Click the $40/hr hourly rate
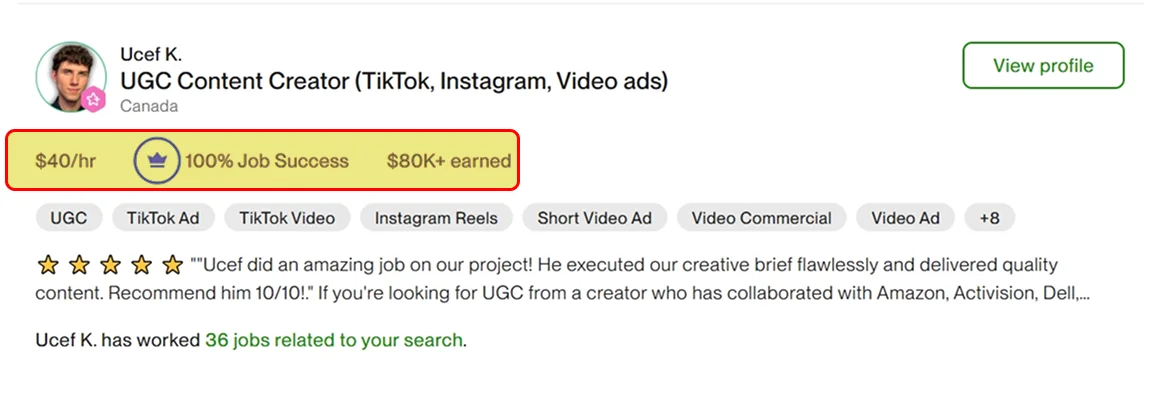 pos(65,161)
